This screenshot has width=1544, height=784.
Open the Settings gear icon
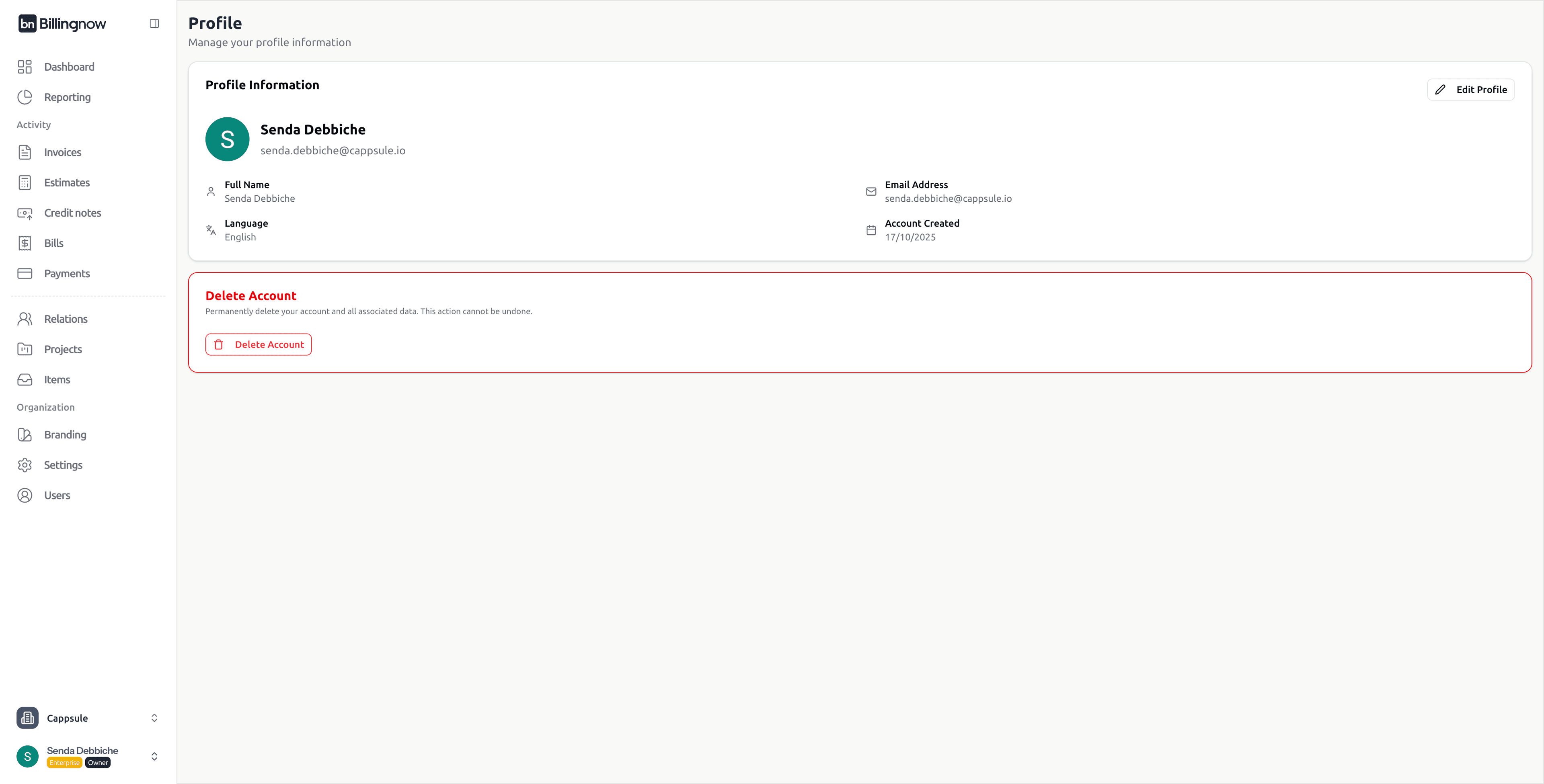25,465
